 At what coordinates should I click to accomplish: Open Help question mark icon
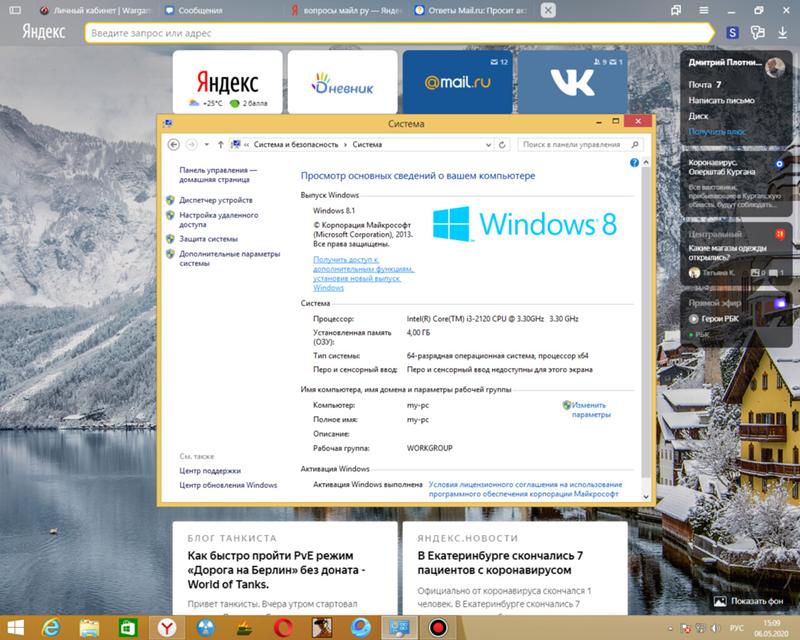point(634,163)
